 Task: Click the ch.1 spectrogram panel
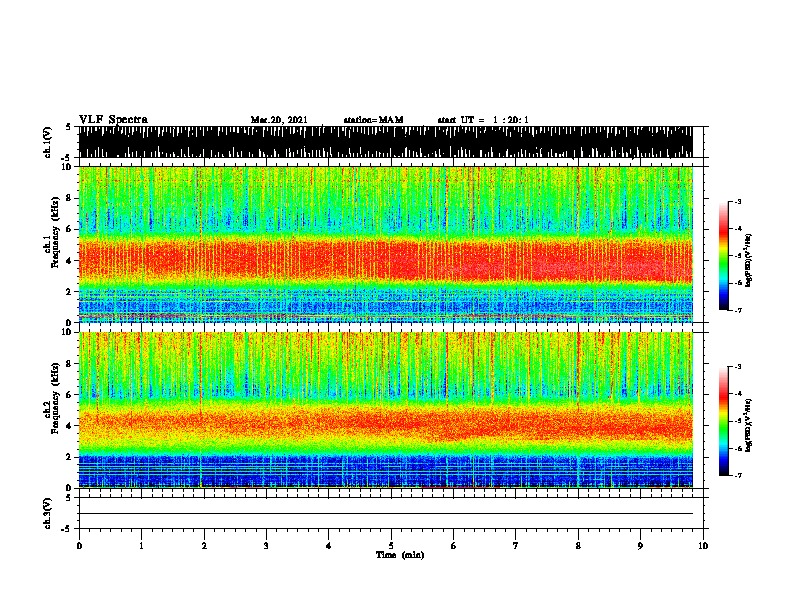[x=385, y=244]
